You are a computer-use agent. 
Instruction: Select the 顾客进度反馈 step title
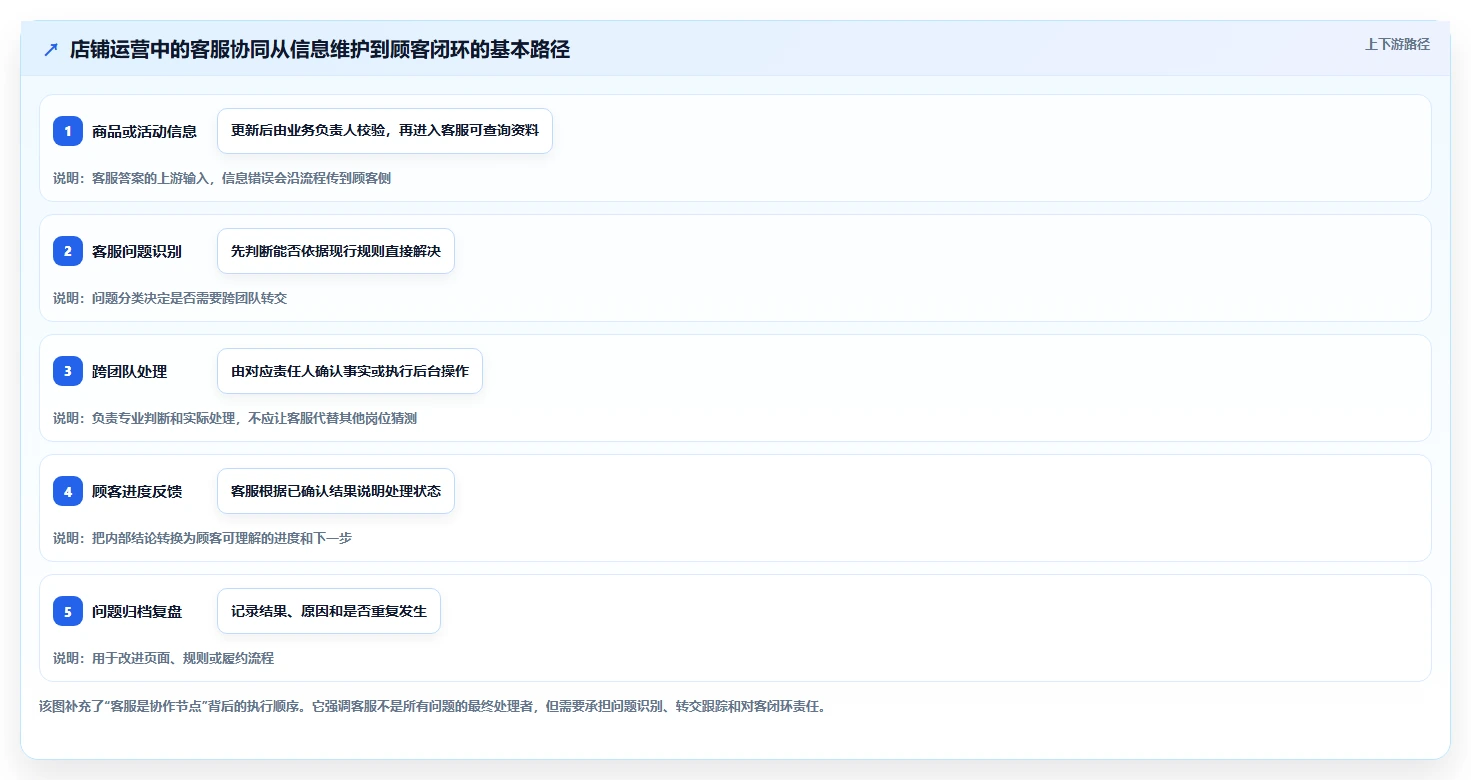[x=137, y=491]
